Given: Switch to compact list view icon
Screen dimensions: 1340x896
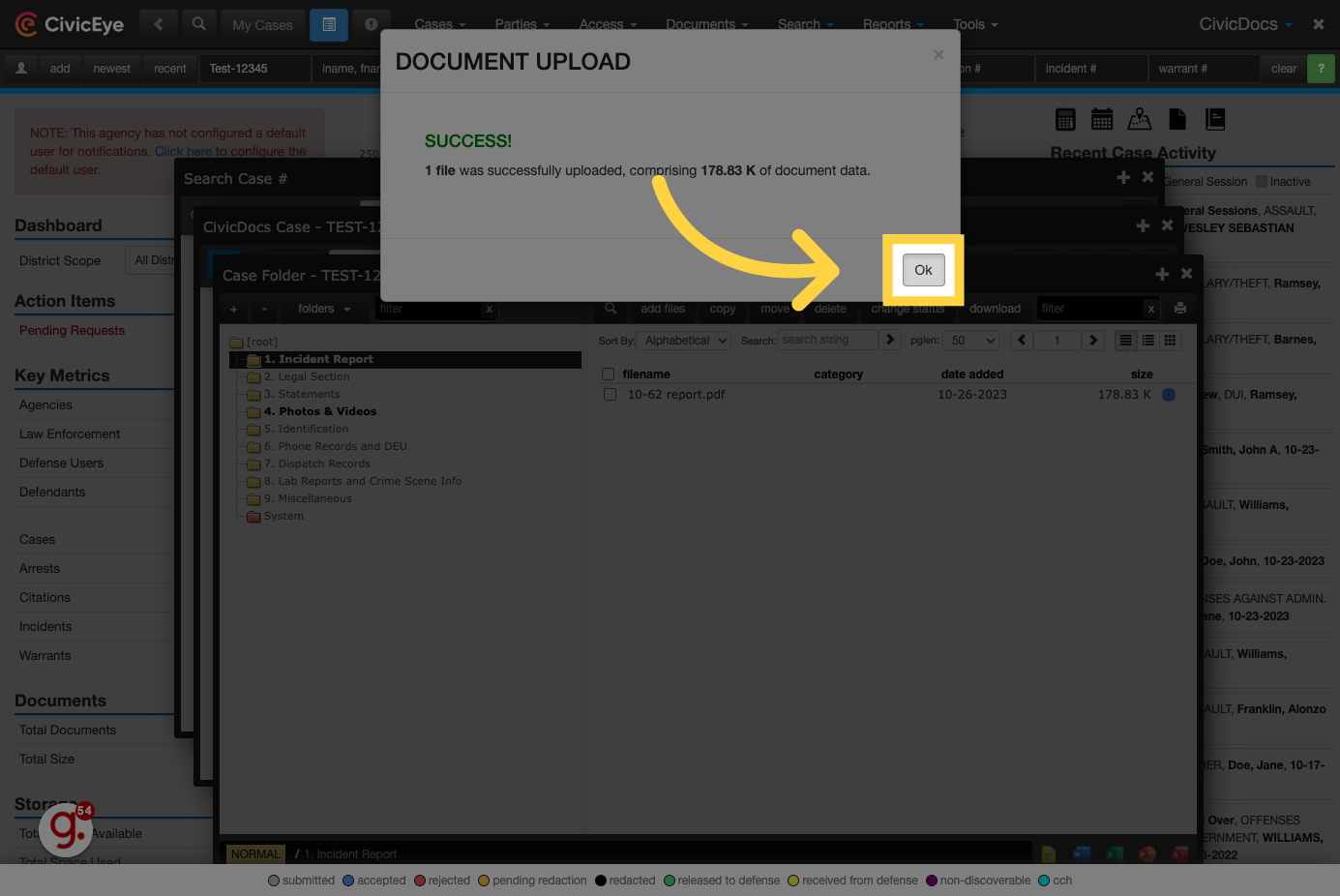Looking at the screenshot, I should click(x=1147, y=340).
